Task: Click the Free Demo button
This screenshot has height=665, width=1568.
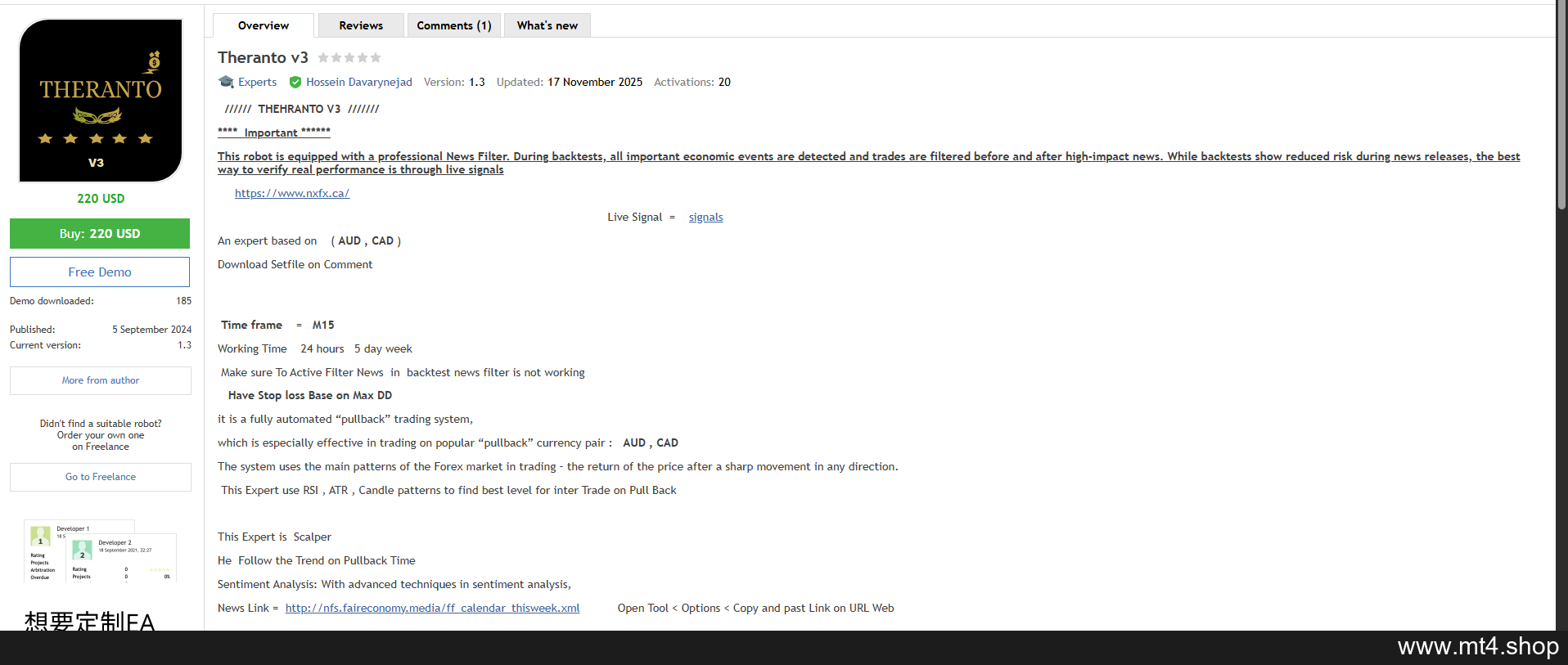Action: 100,272
